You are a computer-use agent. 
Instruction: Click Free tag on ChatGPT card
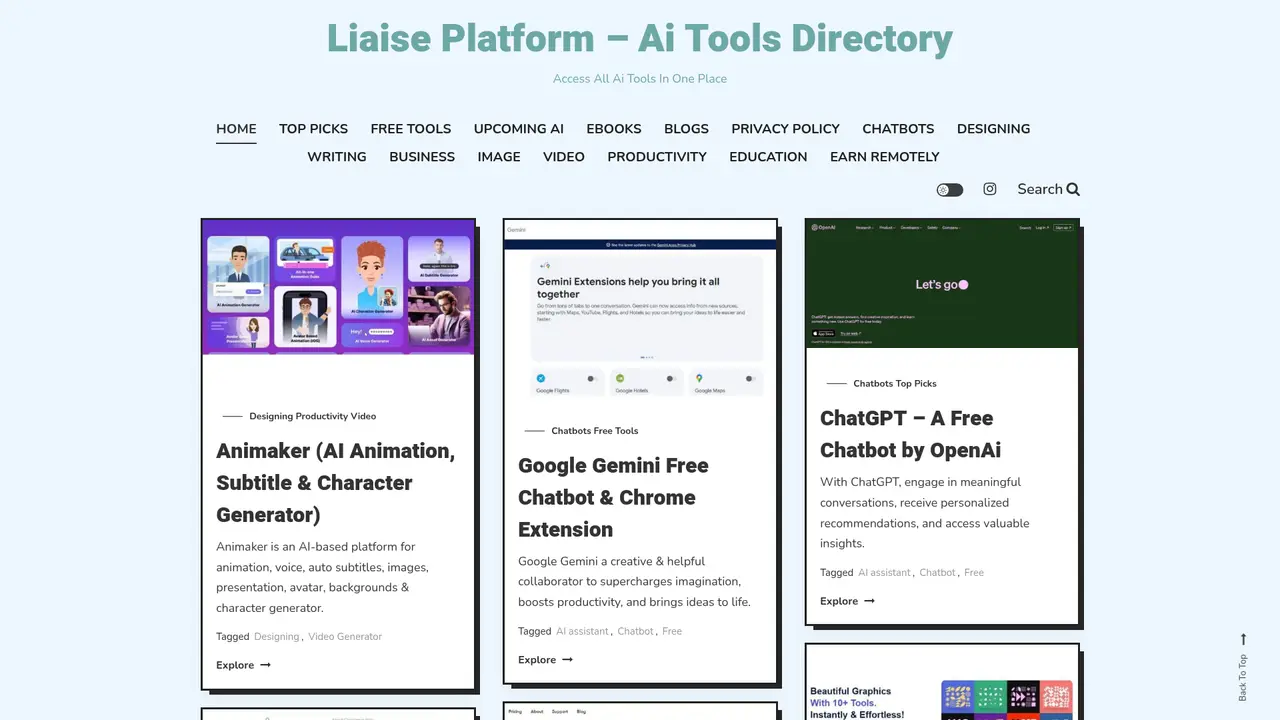click(974, 573)
